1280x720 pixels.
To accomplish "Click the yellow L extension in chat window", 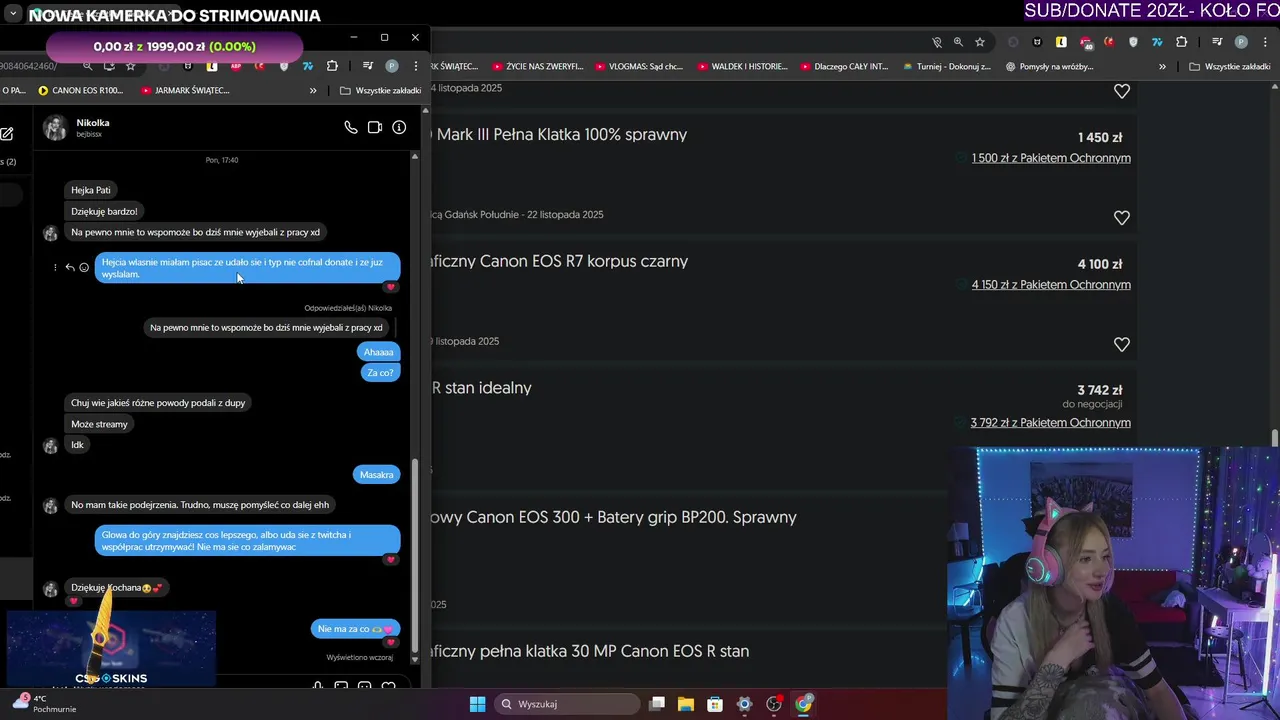I will [212, 66].
